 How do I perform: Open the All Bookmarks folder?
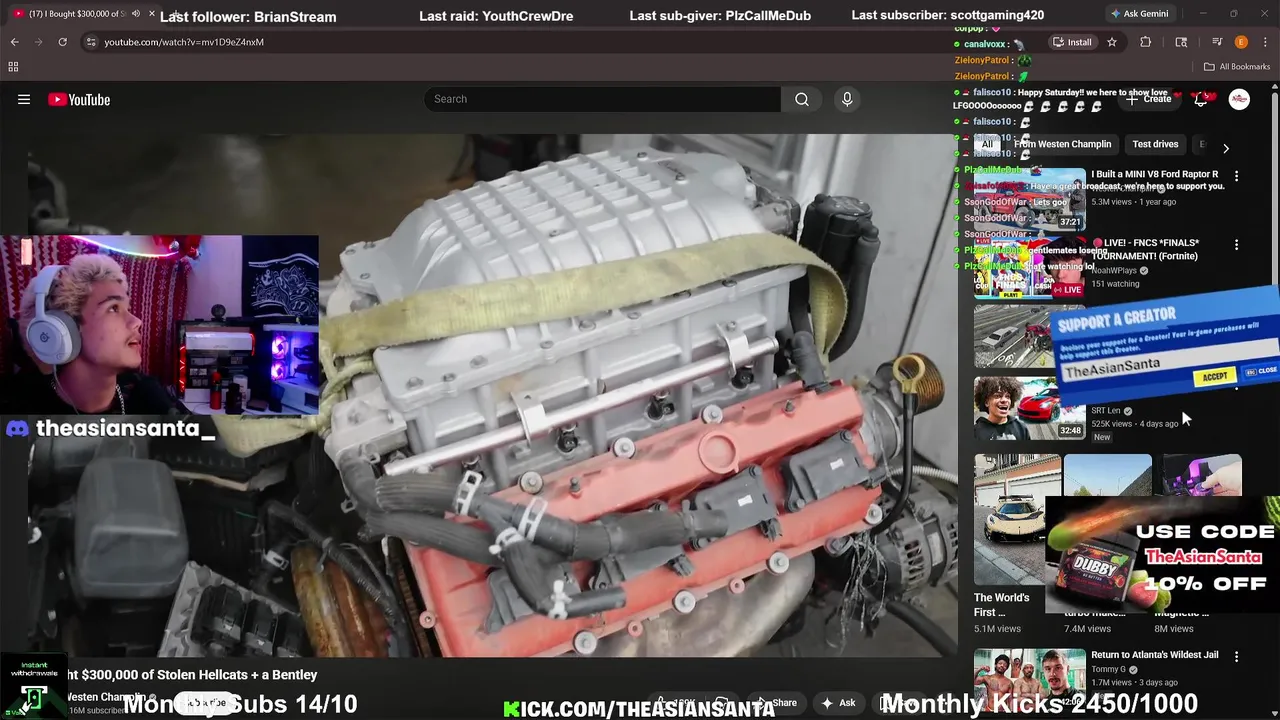(1237, 67)
